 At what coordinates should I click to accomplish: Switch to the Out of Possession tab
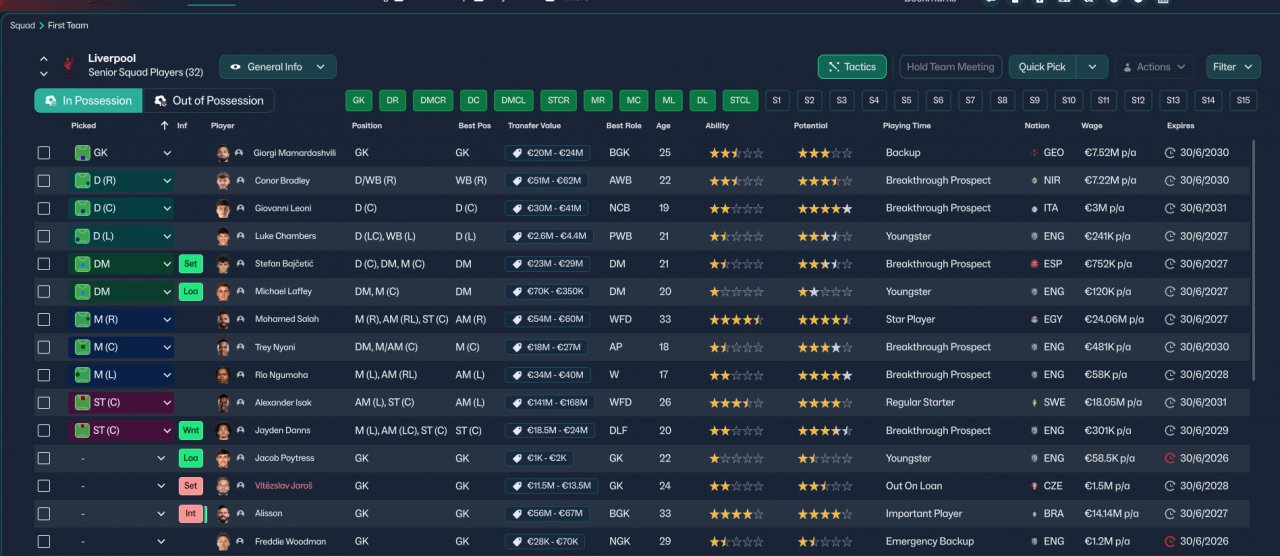coord(208,101)
